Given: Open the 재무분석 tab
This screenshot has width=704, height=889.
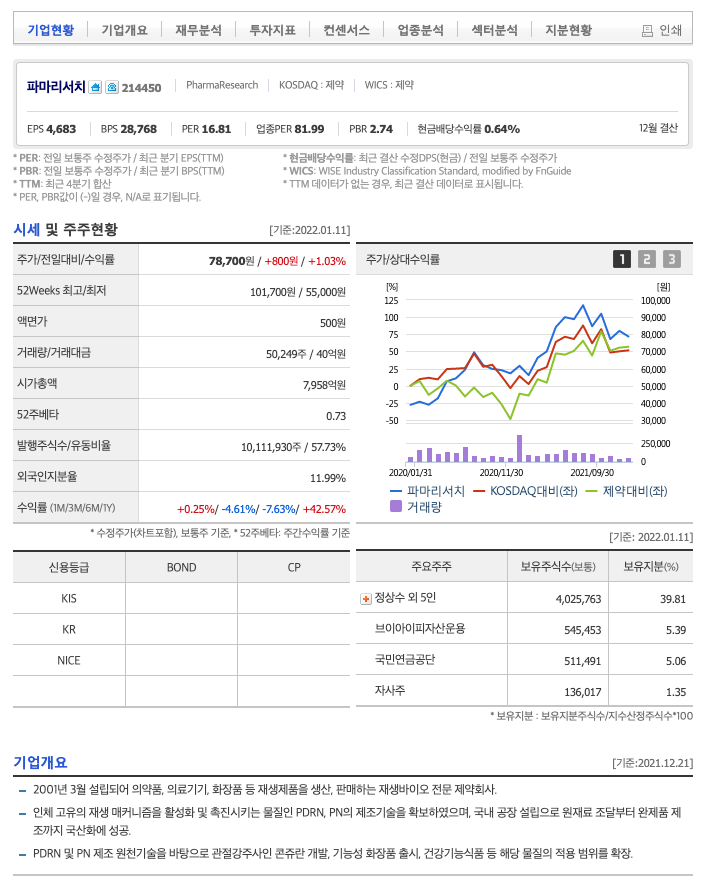Looking at the screenshot, I should click(x=198, y=29).
